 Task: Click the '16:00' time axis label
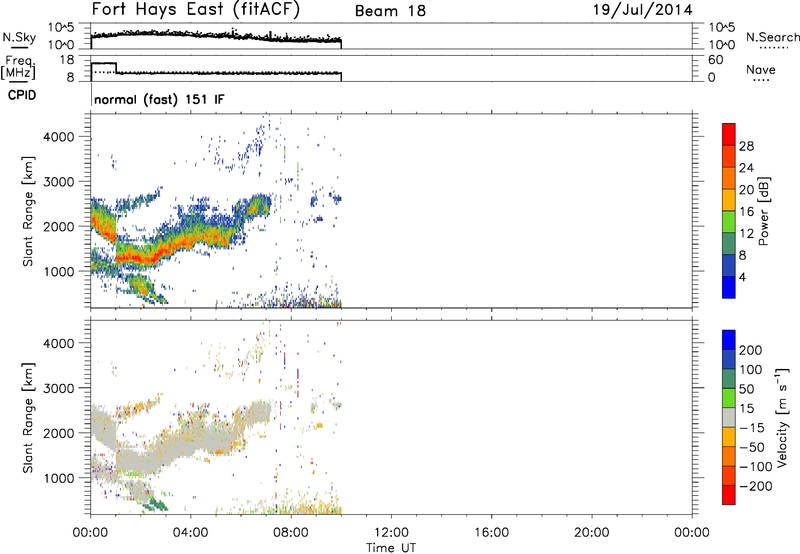(491, 533)
